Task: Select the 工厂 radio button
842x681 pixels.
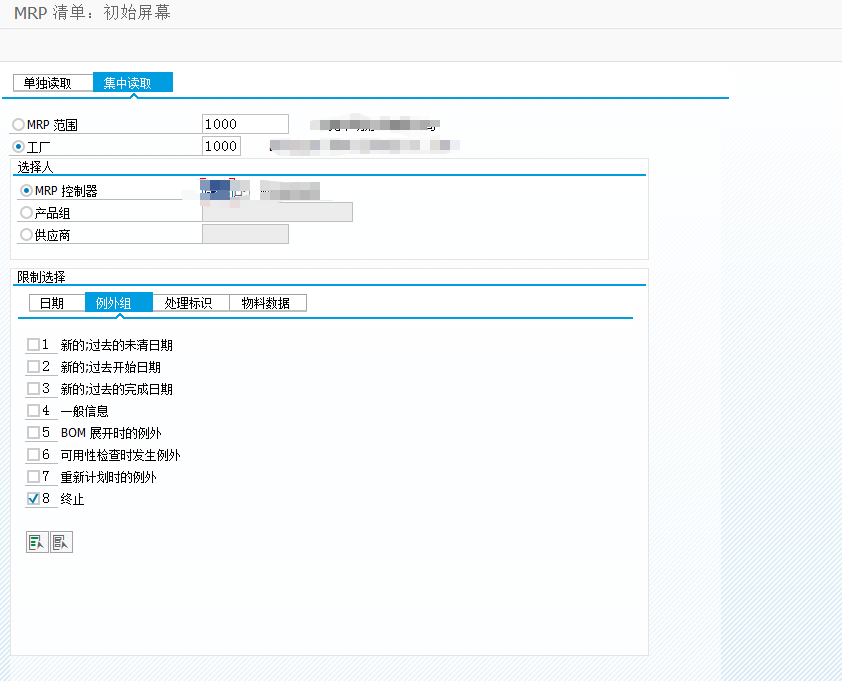Action: pyautogui.click(x=16, y=145)
